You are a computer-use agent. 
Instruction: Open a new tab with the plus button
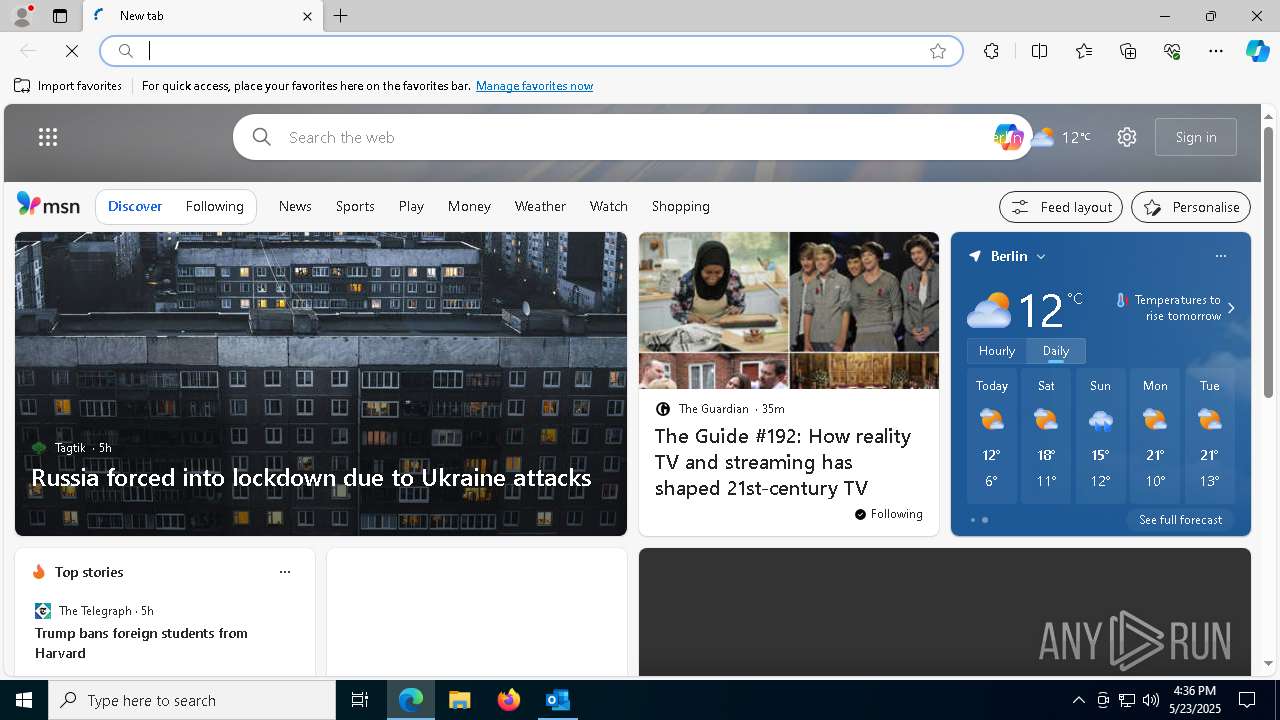tap(341, 16)
